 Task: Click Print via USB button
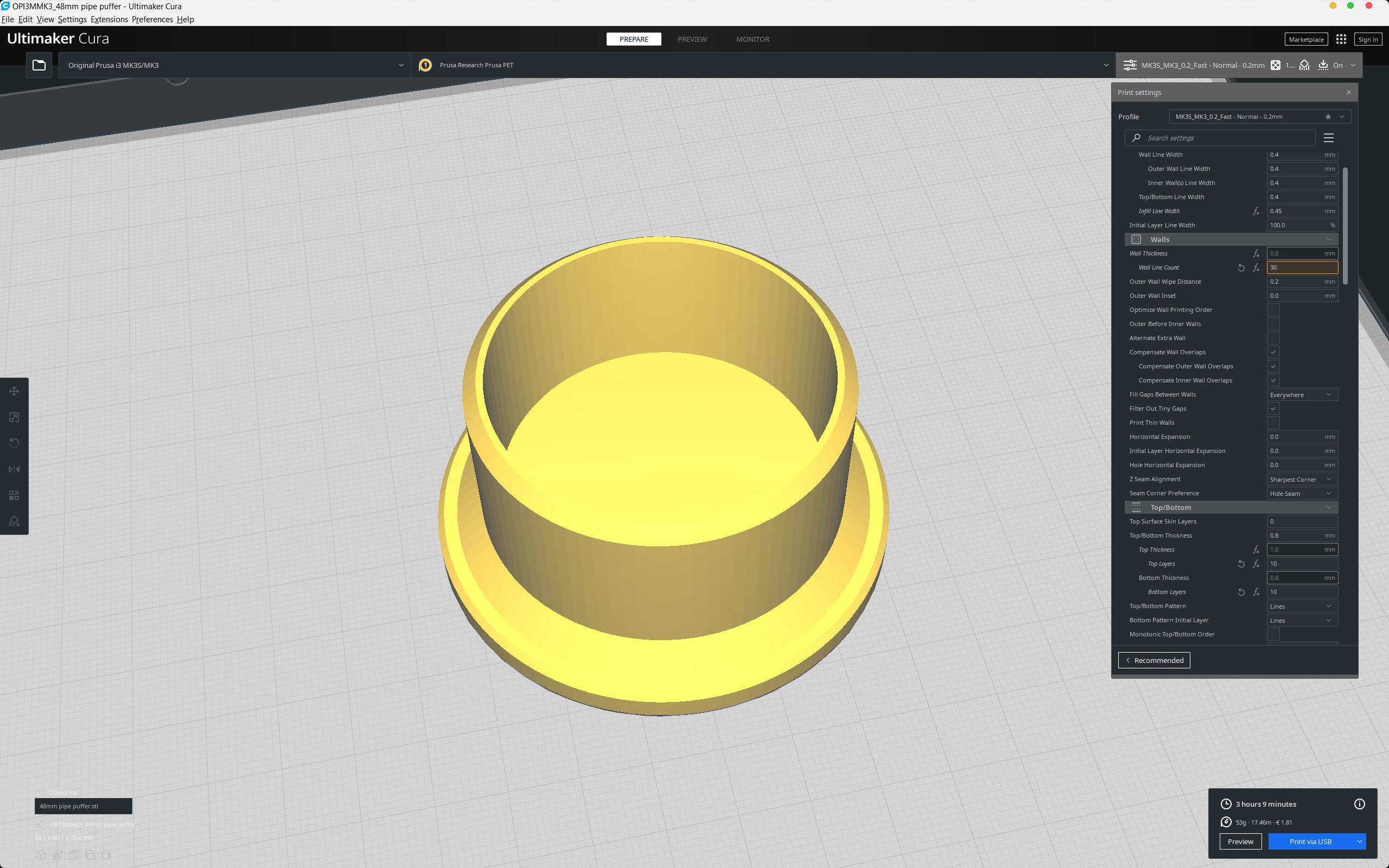click(x=1310, y=841)
